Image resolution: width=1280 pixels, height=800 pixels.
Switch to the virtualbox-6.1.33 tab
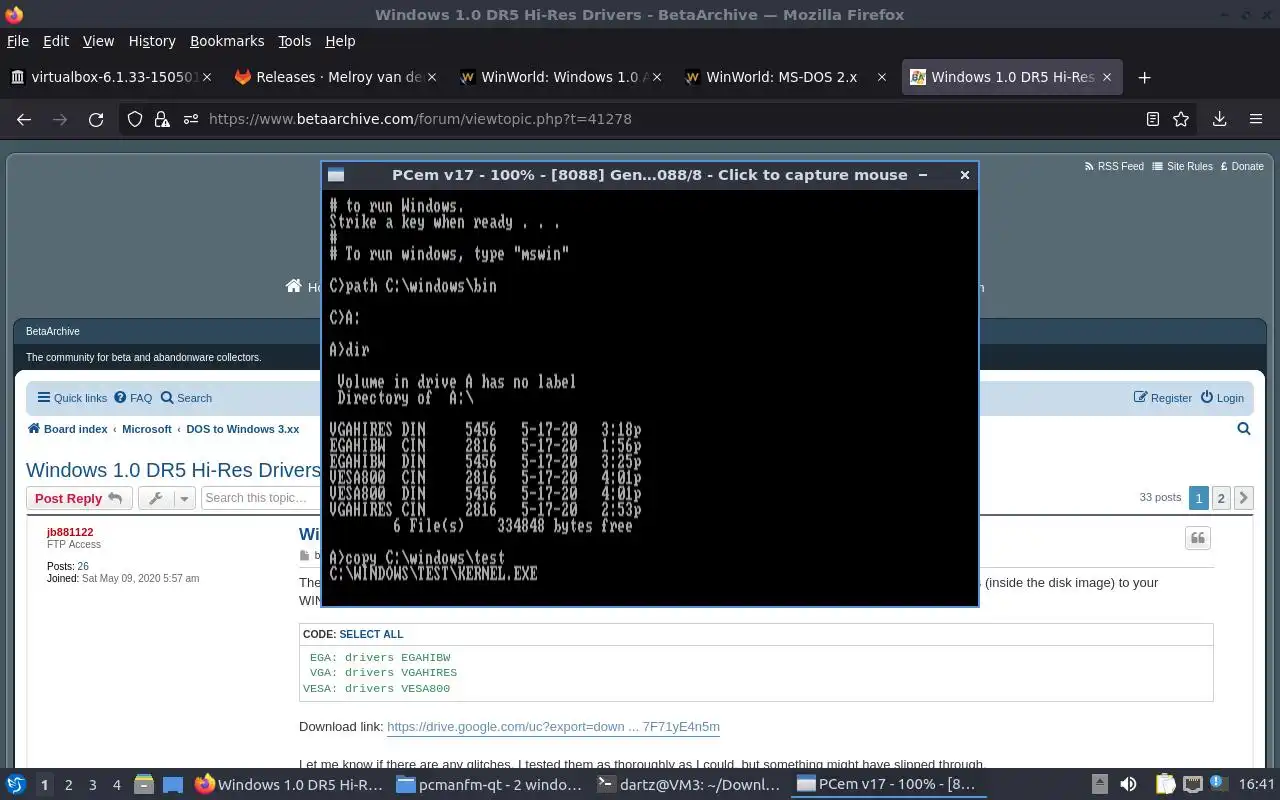[110, 77]
